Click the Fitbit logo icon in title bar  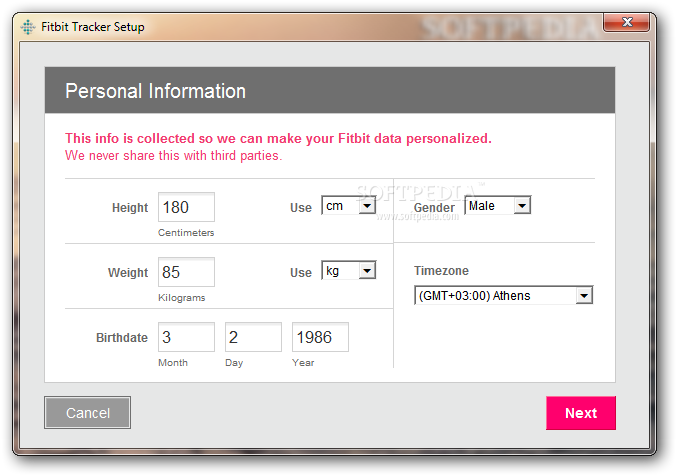pos(28,27)
